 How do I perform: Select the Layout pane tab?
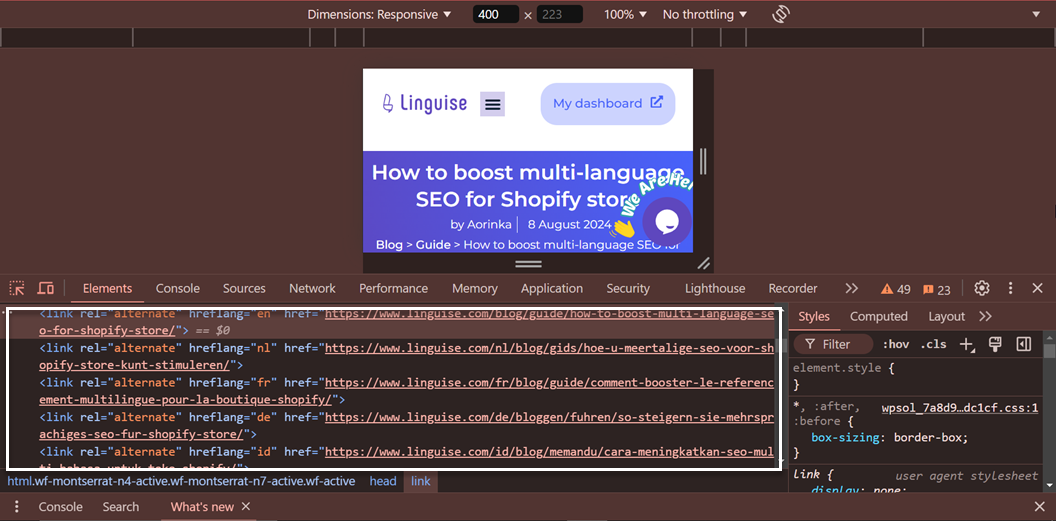(x=946, y=316)
